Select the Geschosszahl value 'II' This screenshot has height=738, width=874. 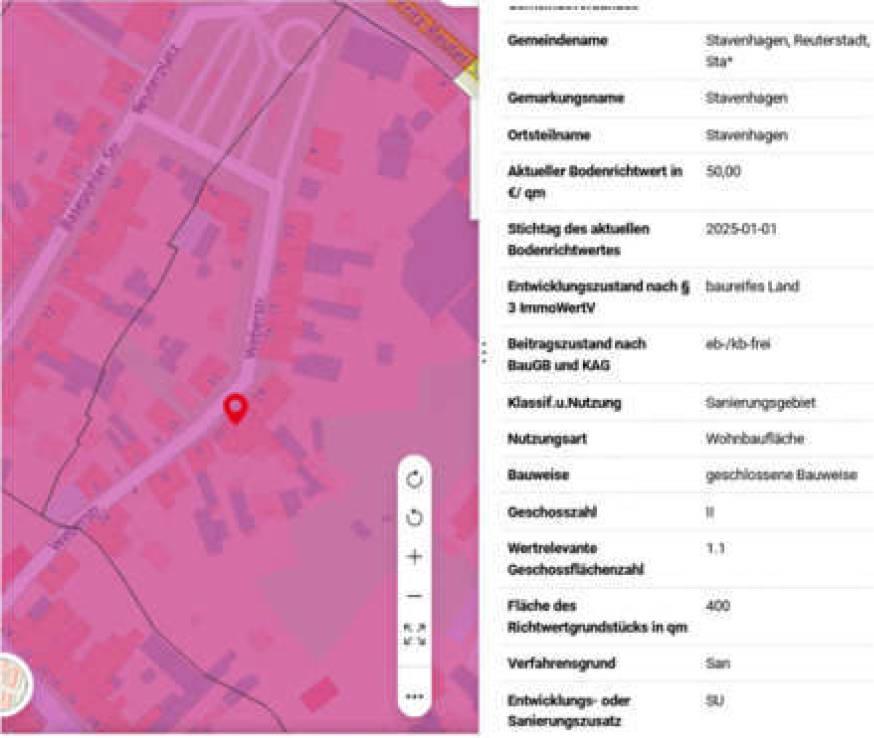pos(706,513)
